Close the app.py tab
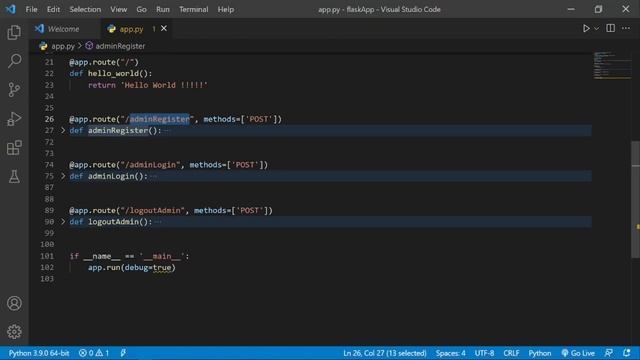This screenshot has width=640, height=360. point(164,29)
